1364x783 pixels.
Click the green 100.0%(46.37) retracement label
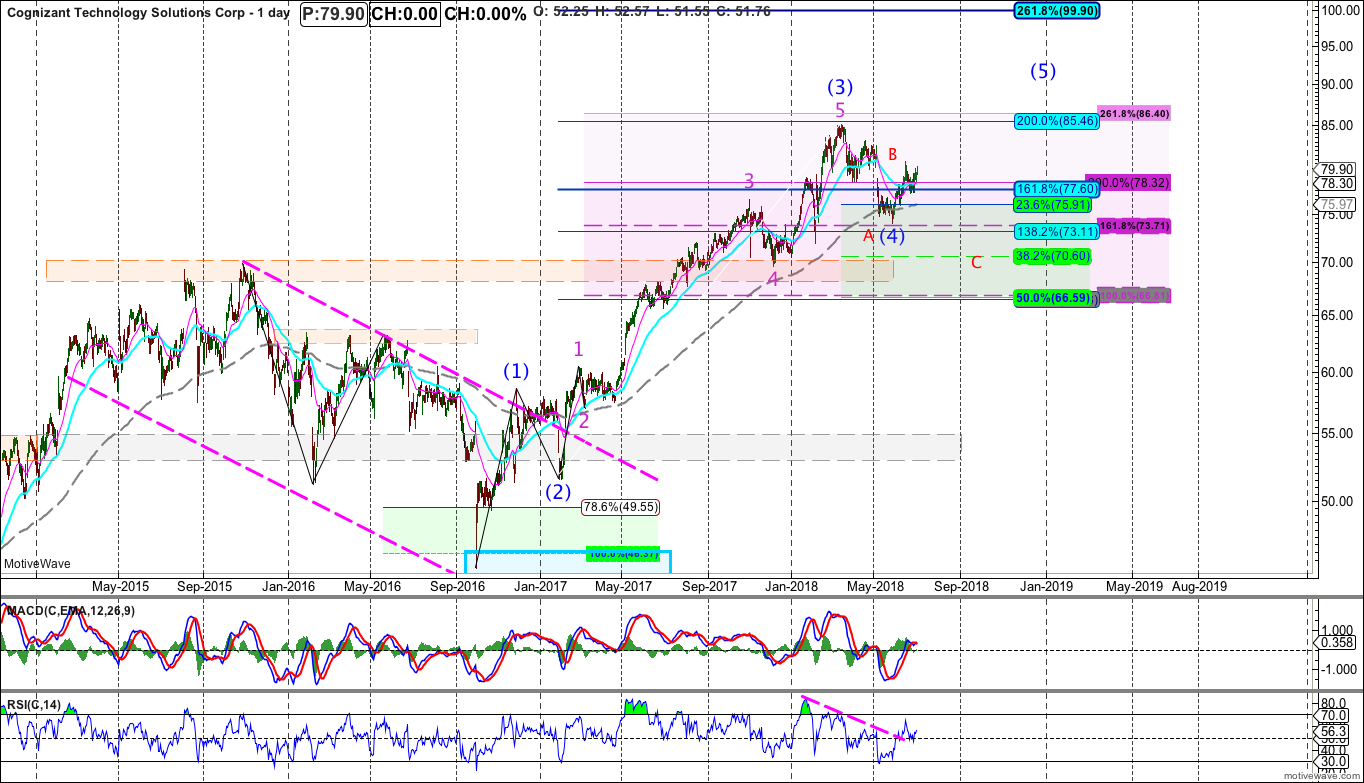(x=622, y=553)
